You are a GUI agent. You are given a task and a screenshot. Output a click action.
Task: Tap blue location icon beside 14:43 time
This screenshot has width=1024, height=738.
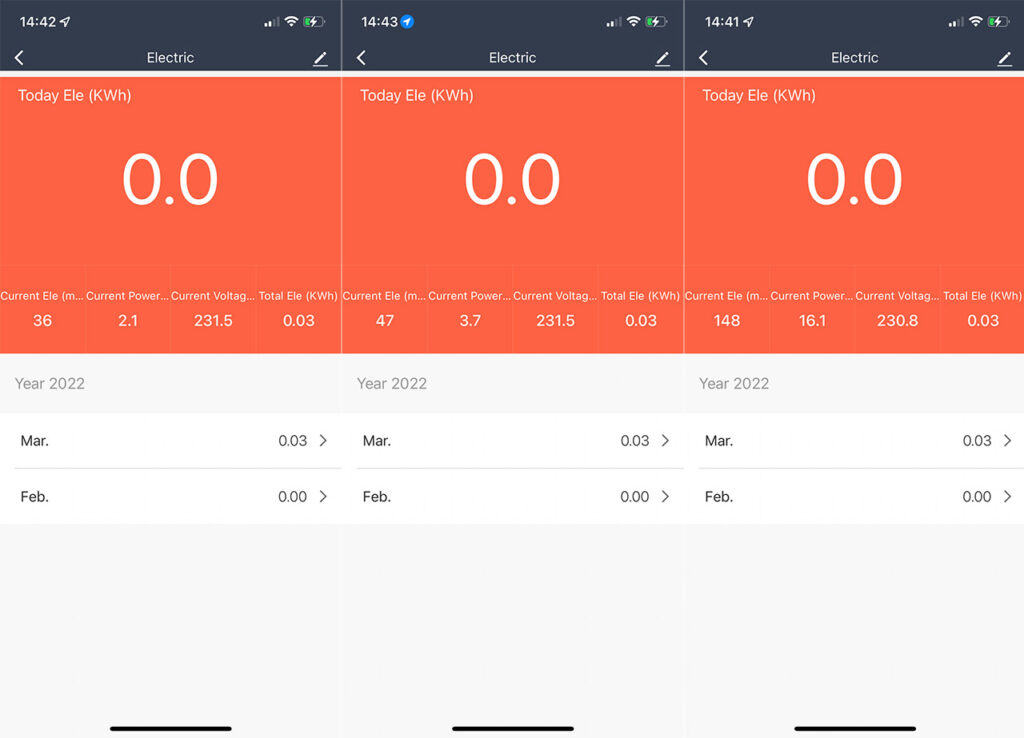[x=407, y=21]
